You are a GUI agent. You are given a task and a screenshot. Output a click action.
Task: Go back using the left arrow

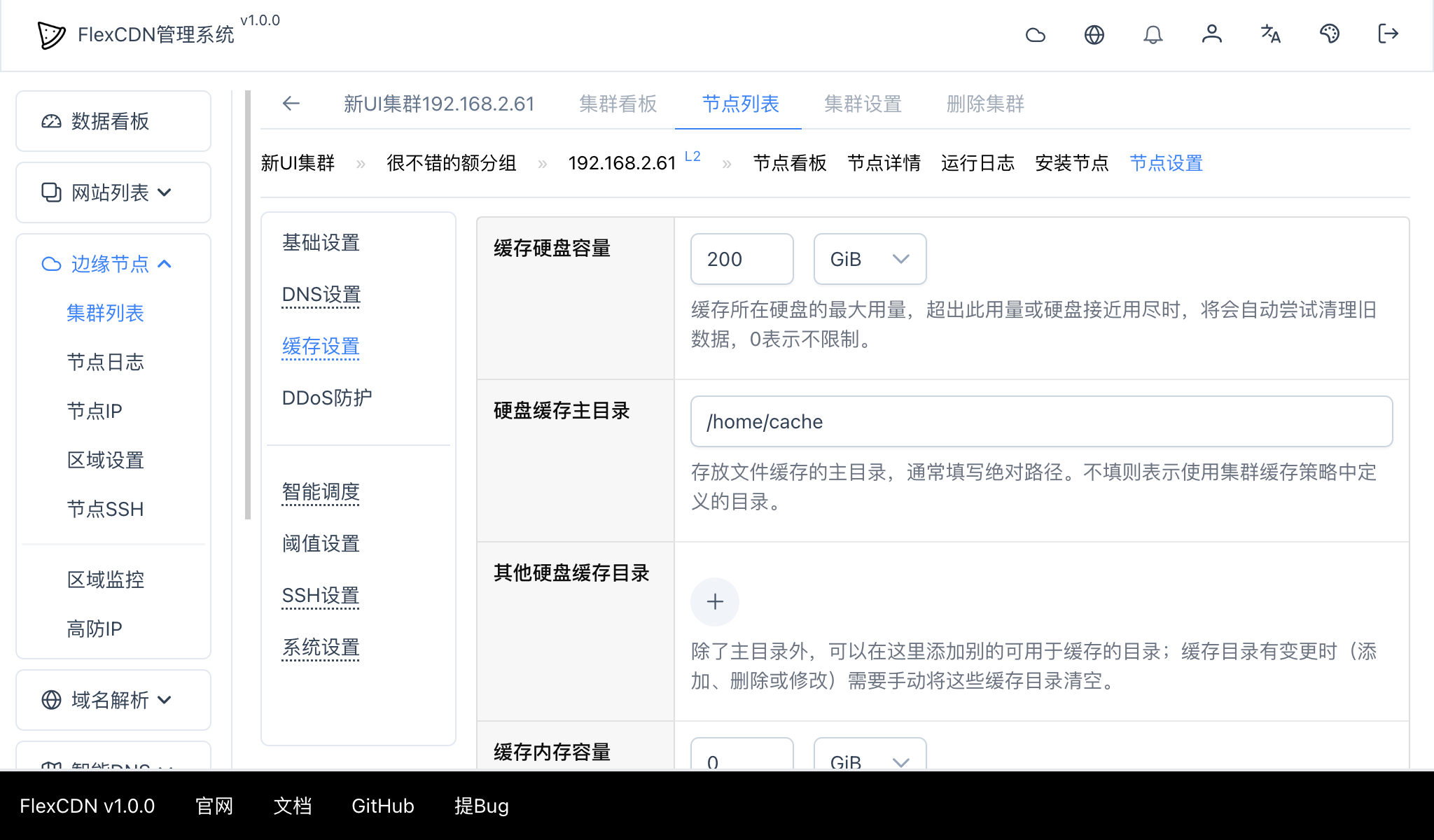point(291,104)
